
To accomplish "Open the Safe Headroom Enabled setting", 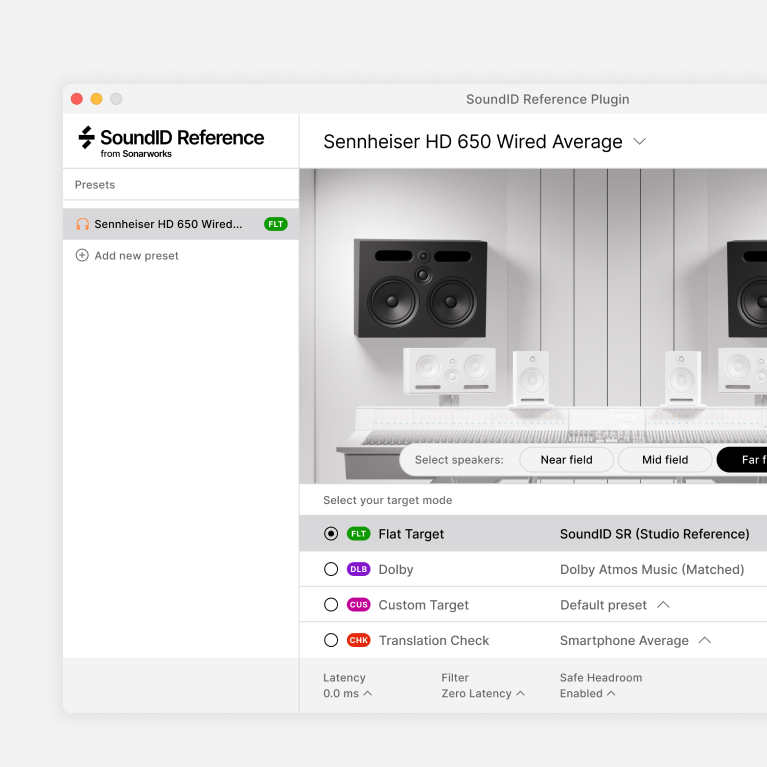I will pyautogui.click(x=587, y=694).
